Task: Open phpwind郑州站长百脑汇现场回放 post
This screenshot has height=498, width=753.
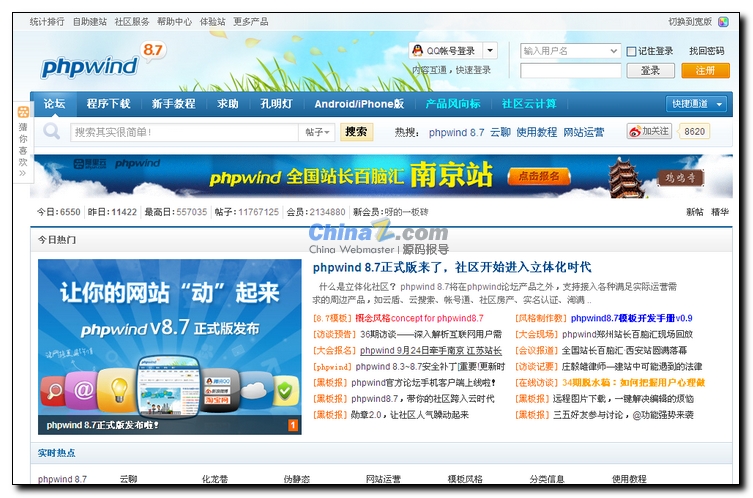Action: (627, 334)
